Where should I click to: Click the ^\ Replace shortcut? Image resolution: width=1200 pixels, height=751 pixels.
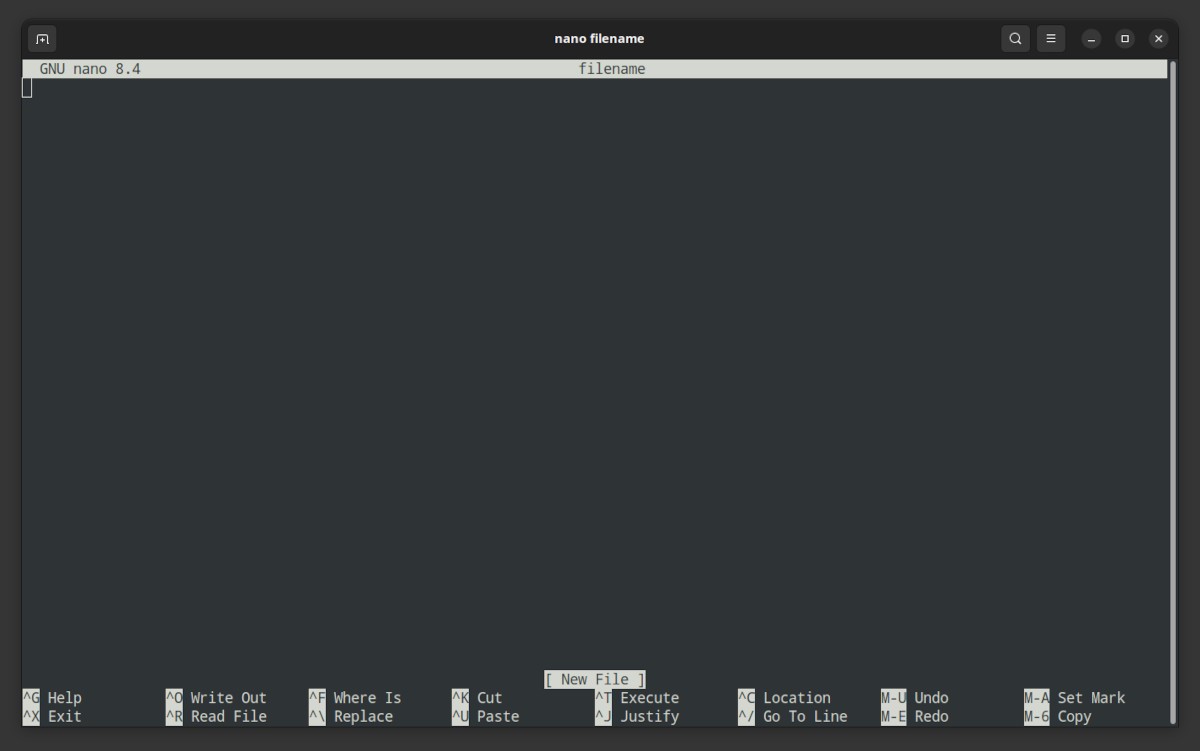[x=351, y=716]
